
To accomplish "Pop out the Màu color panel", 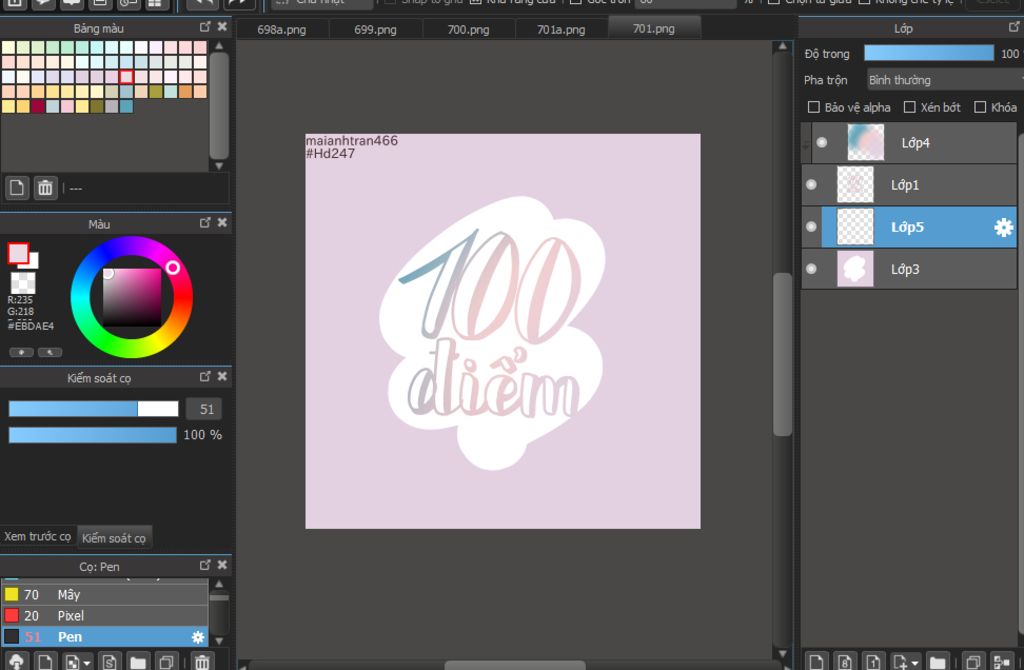I will [204, 223].
